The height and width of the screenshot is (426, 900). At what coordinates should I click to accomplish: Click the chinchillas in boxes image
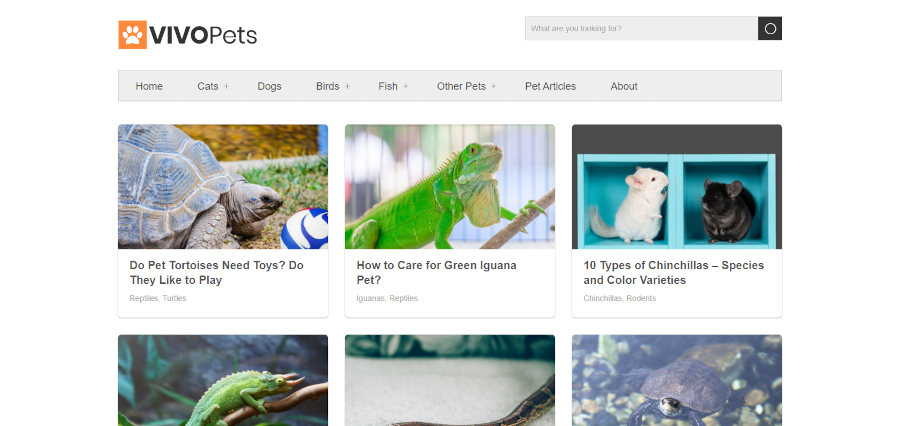point(676,186)
